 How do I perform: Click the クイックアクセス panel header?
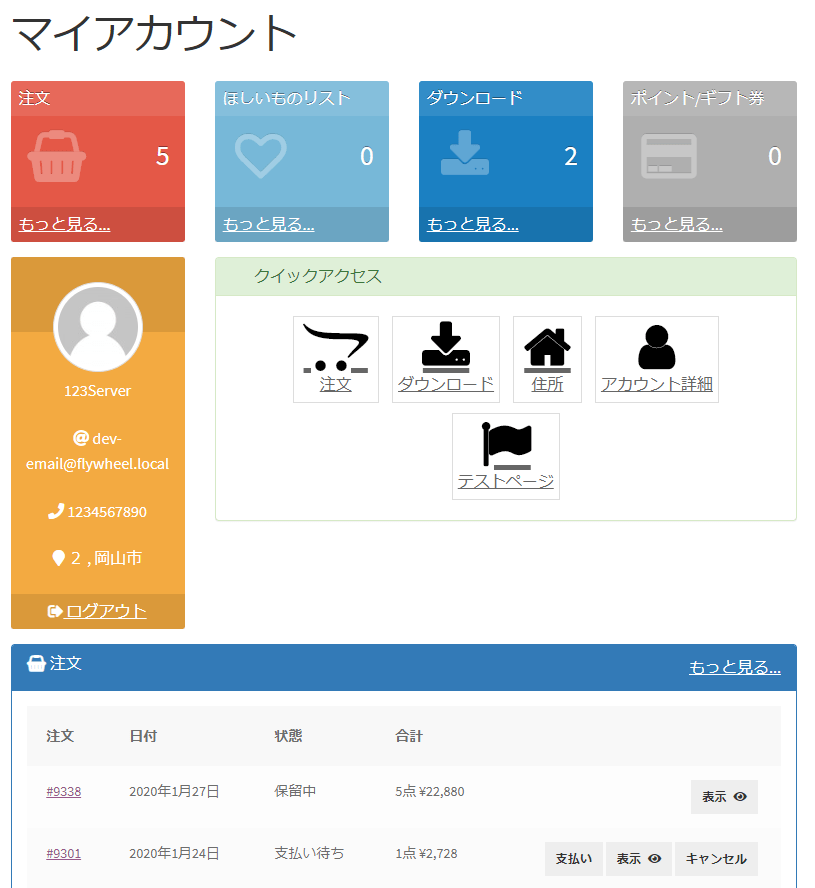click(506, 276)
